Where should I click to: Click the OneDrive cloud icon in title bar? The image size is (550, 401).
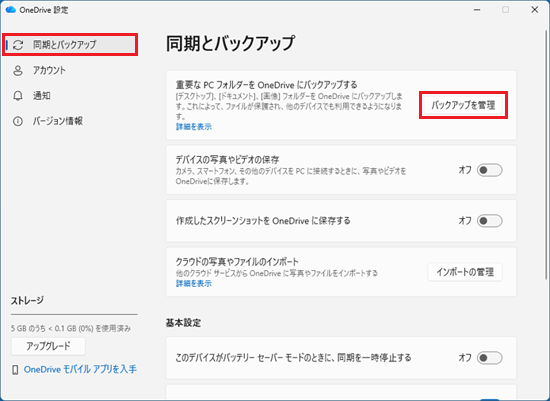pos(11,9)
